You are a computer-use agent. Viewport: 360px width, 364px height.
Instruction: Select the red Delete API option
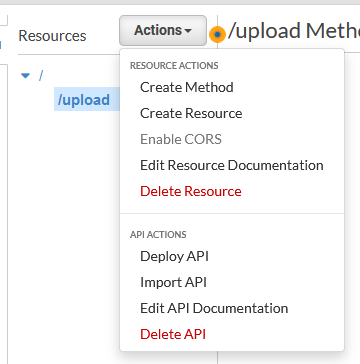173,334
